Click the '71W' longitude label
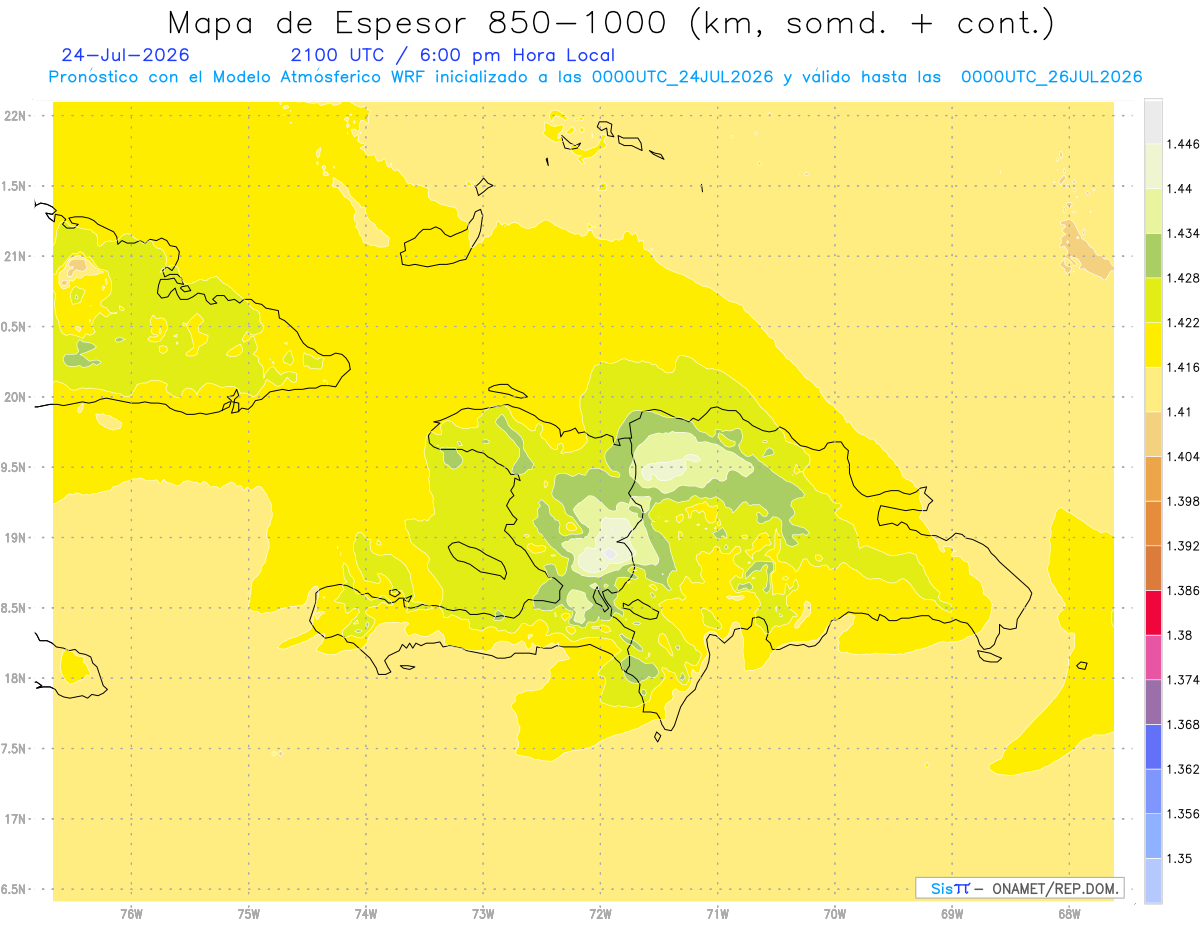Viewport: 1200px width, 927px height. pyautogui.click(x=717, y=914)
